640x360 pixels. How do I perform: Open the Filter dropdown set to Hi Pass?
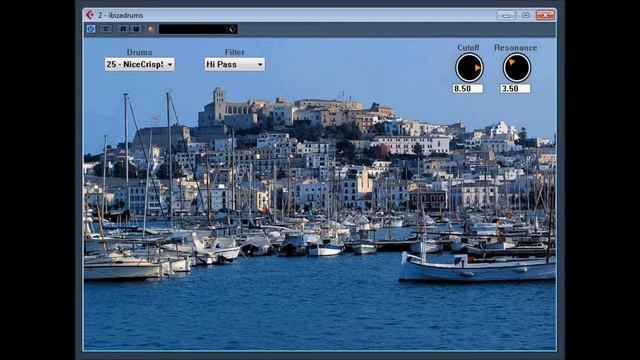[235, 64]
